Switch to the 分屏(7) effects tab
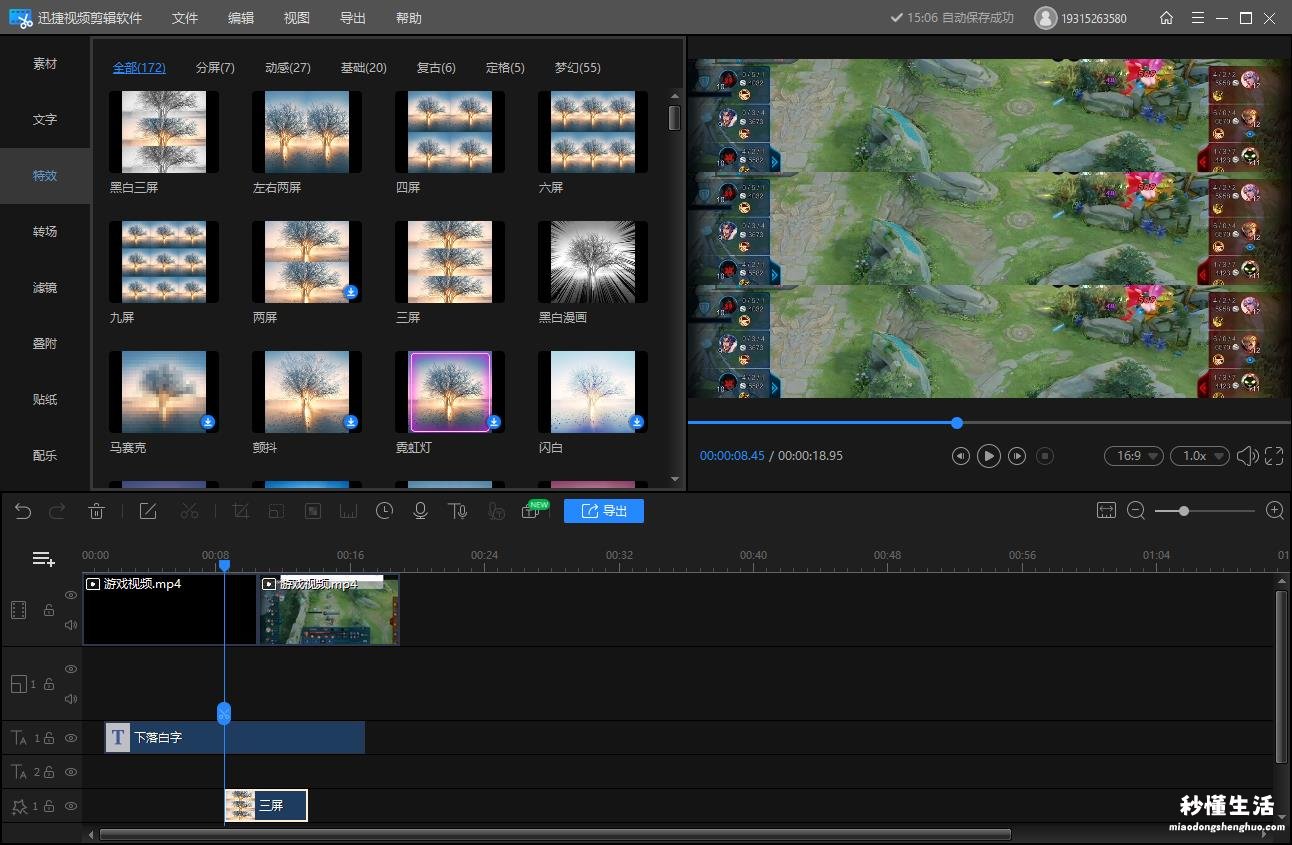The width and height of the screenshot is (1292, 845). coord(215,68)
